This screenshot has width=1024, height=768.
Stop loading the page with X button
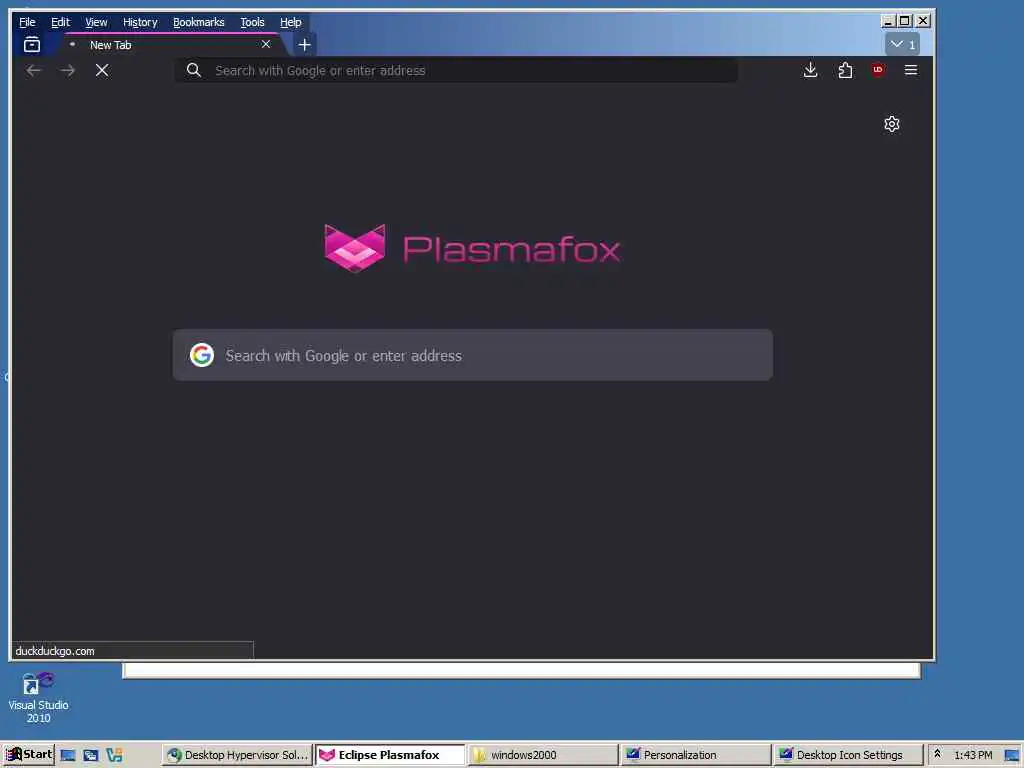pyautogui.click(x=102, y=70)
